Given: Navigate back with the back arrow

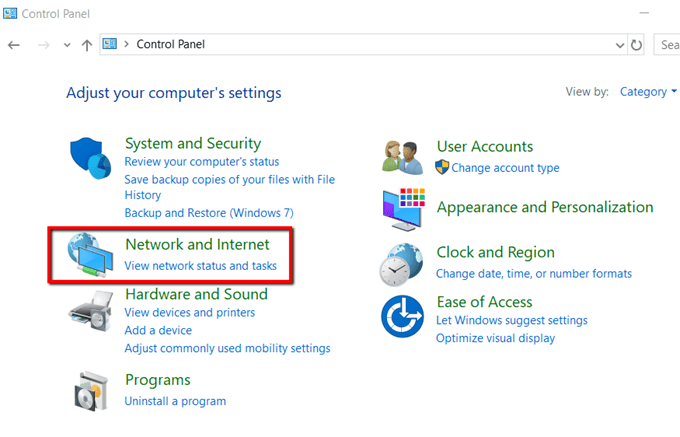Looking at the screenshot, I should point(14,45).
